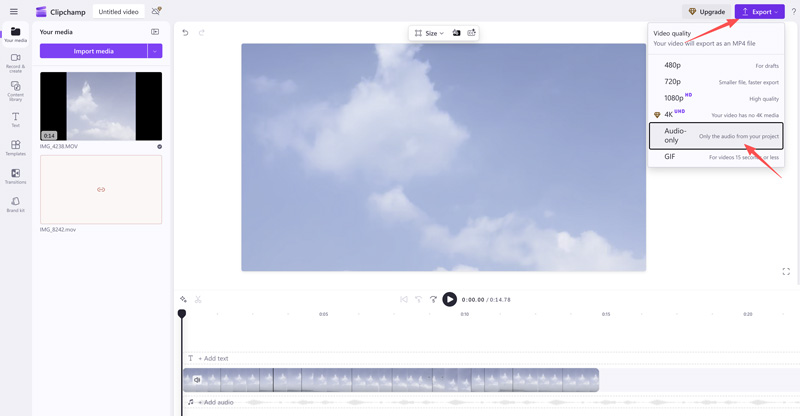Open Record & create sidebar tab
This screenshot has height=416, width=800.
coord(15,63)
